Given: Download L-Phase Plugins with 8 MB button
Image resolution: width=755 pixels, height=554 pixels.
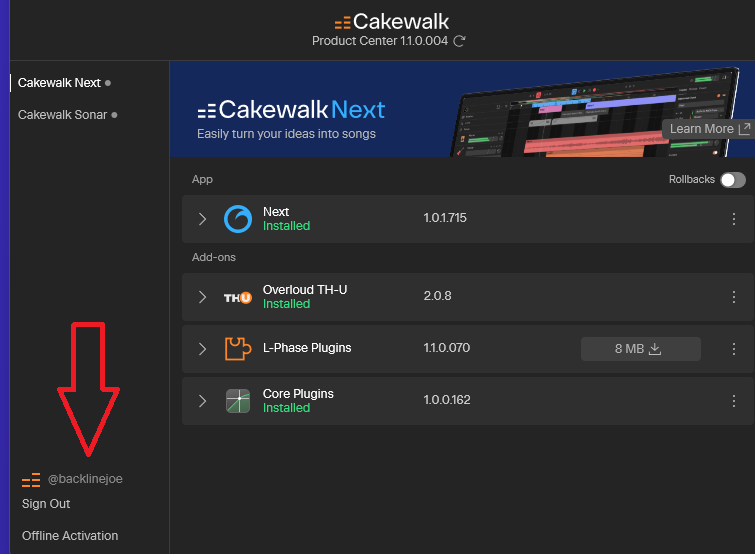Looking at the screenshot, I should pos(640,349).
